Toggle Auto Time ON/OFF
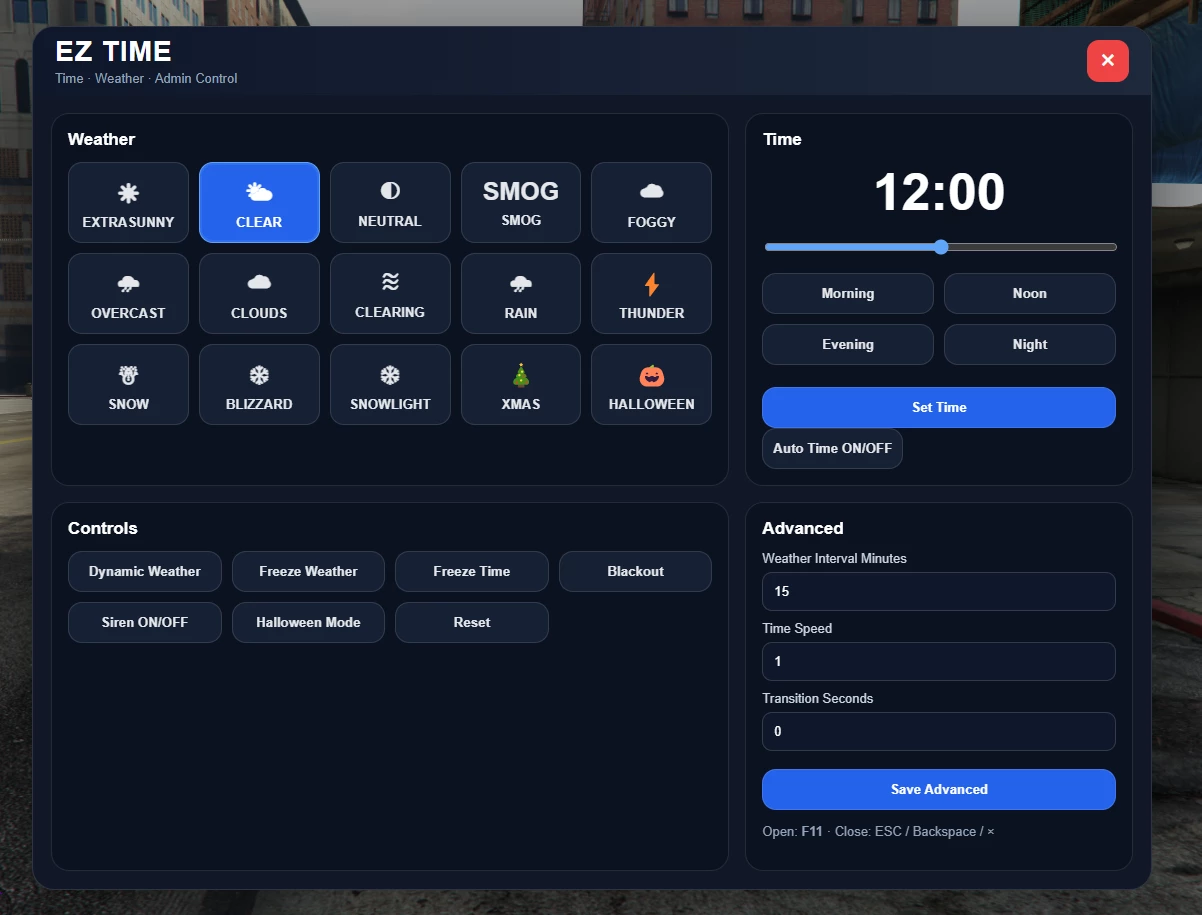This screenshot has width=1202, height=915. tap(832, 448)
